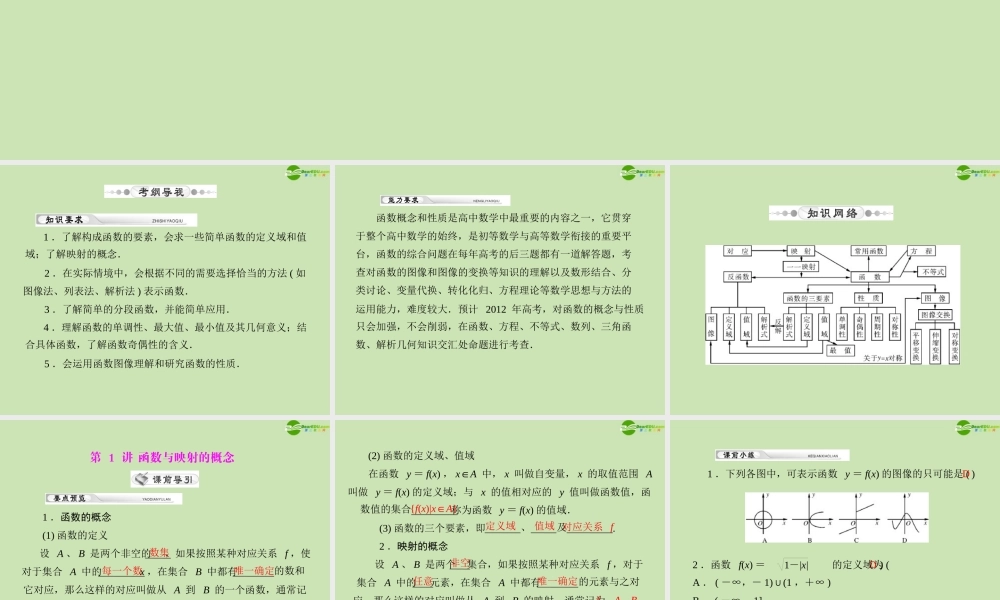1000x600 pixels.
Task: Click the 一一映射 box in the diagram
Action: pyautogui.click(x=800, y=267)
